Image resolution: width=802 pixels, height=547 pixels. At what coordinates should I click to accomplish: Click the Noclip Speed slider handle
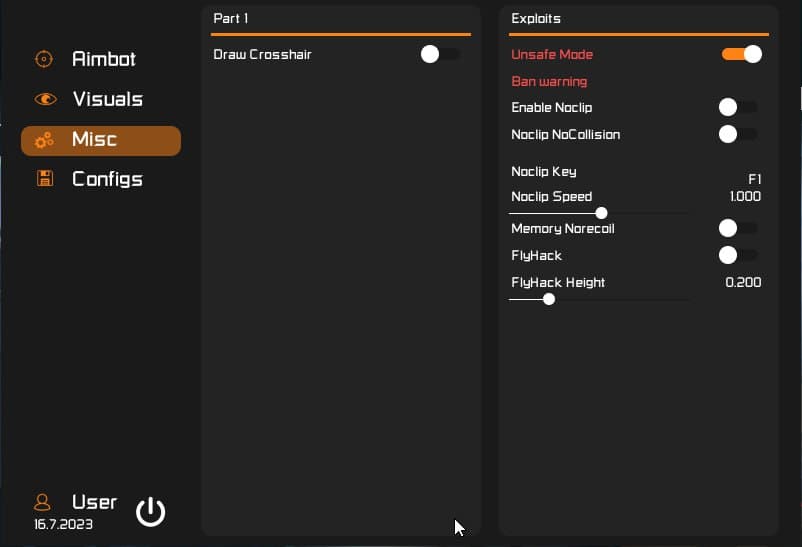click(x=601, y=213)
